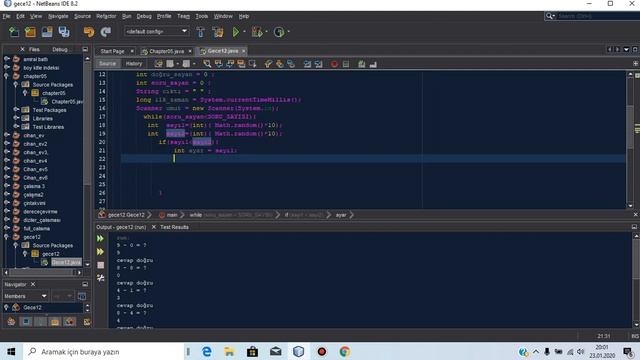Click the yellow Re-run with different parameters icon
Image resolution: width=640 pixels, height=360 pixels.
[x=100, y=252]
